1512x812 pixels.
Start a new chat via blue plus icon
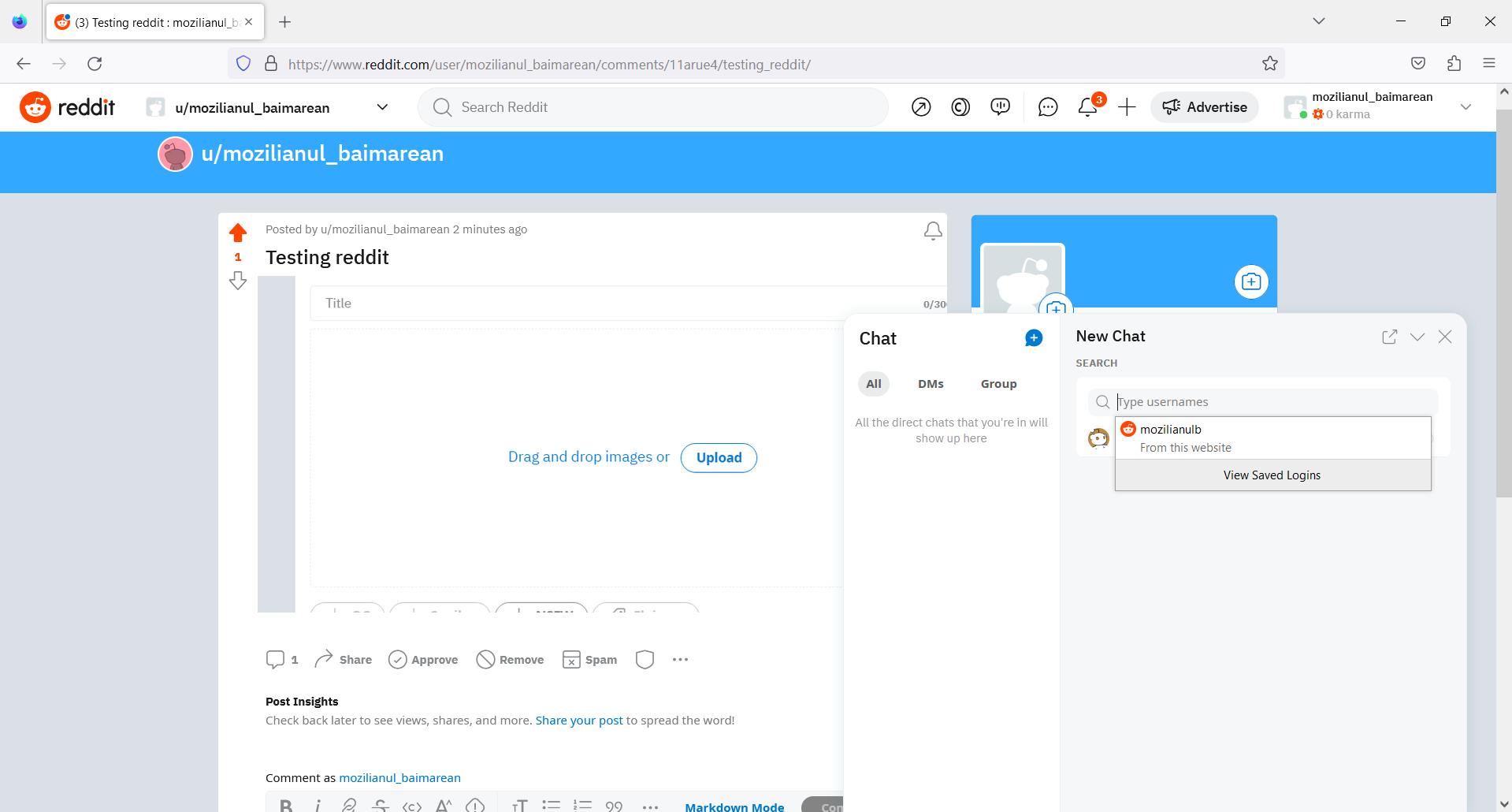[x=1034, y=337]
